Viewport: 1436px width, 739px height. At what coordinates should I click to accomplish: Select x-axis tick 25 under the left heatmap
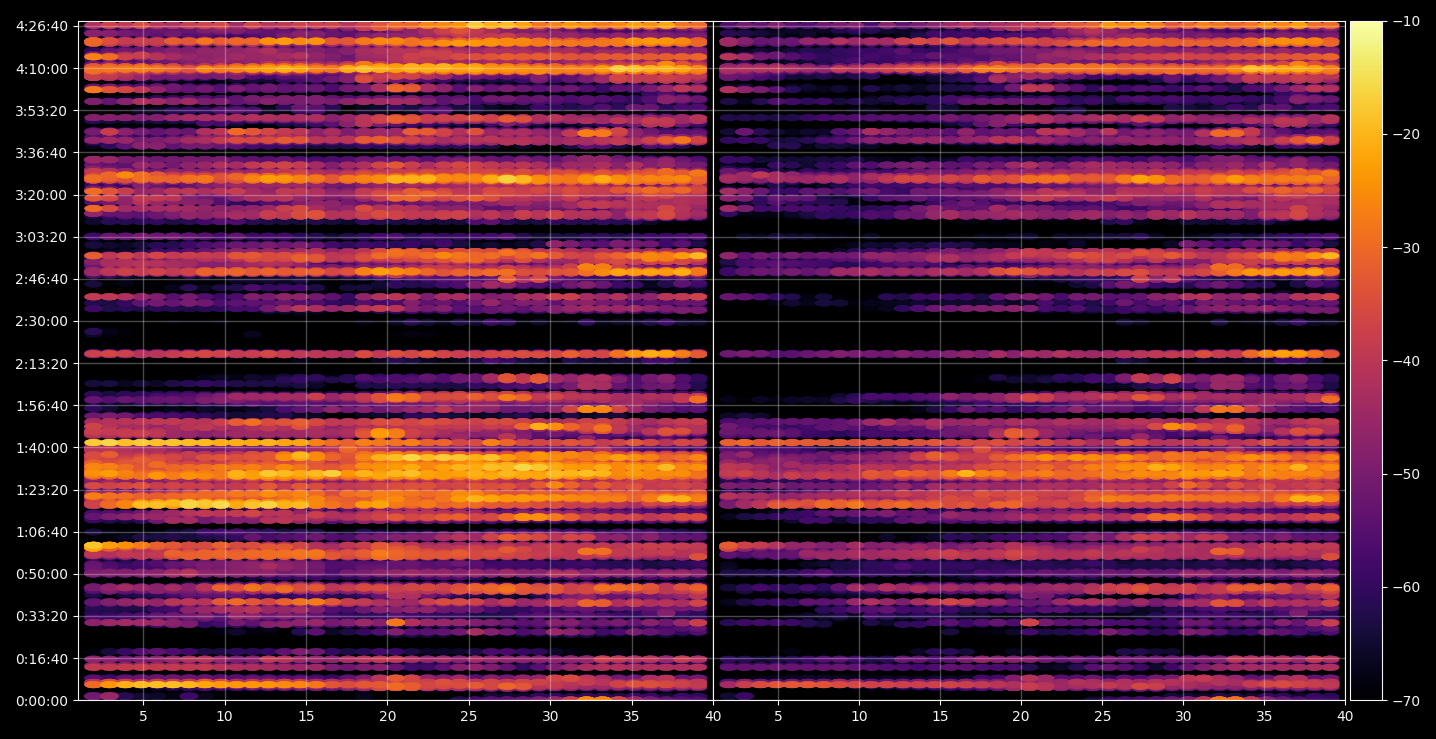point(469,716)
